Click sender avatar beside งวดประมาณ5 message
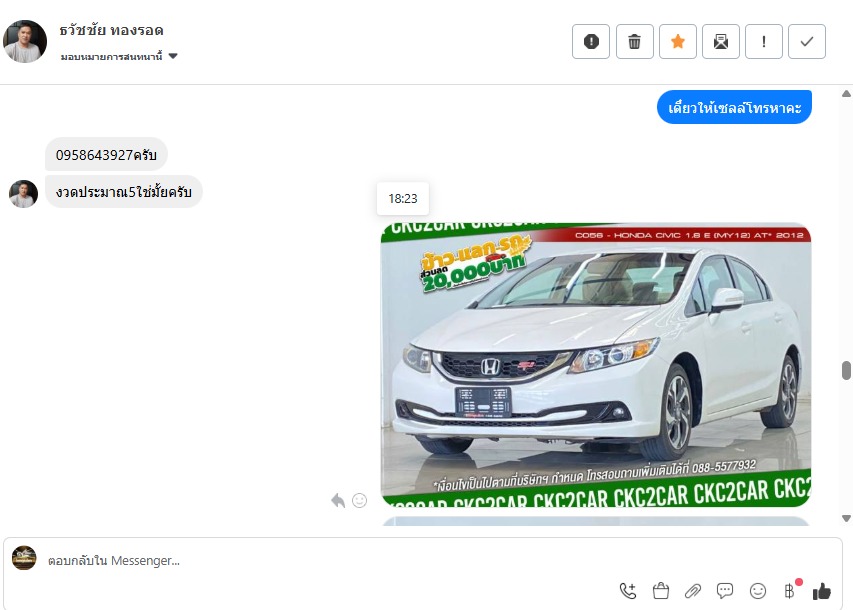 [x=23, y=194]
